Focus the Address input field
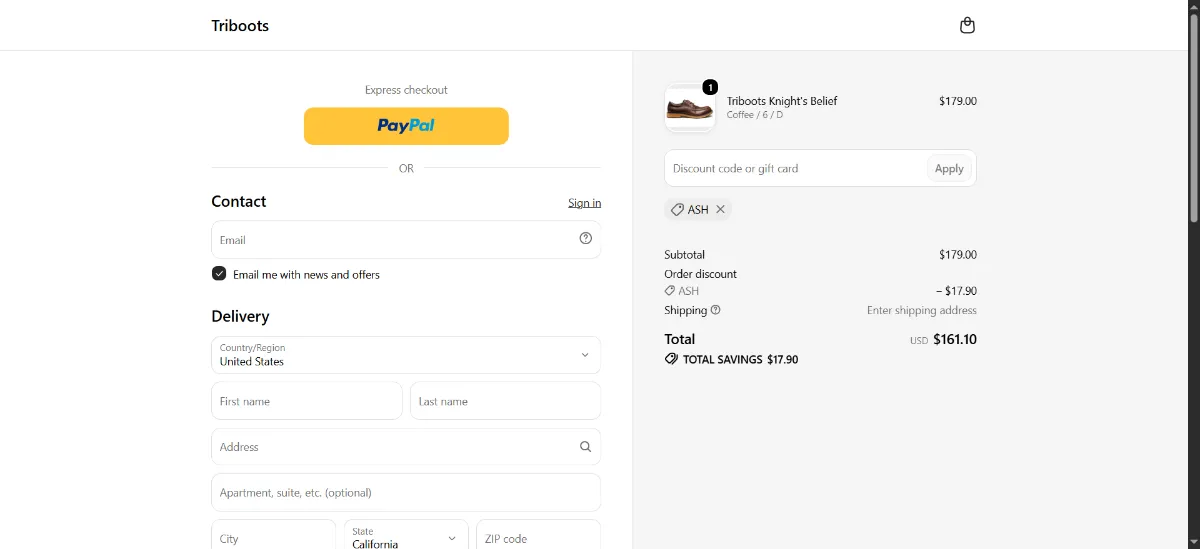This screenshot has width=1200, height=549. coord(406,447)
